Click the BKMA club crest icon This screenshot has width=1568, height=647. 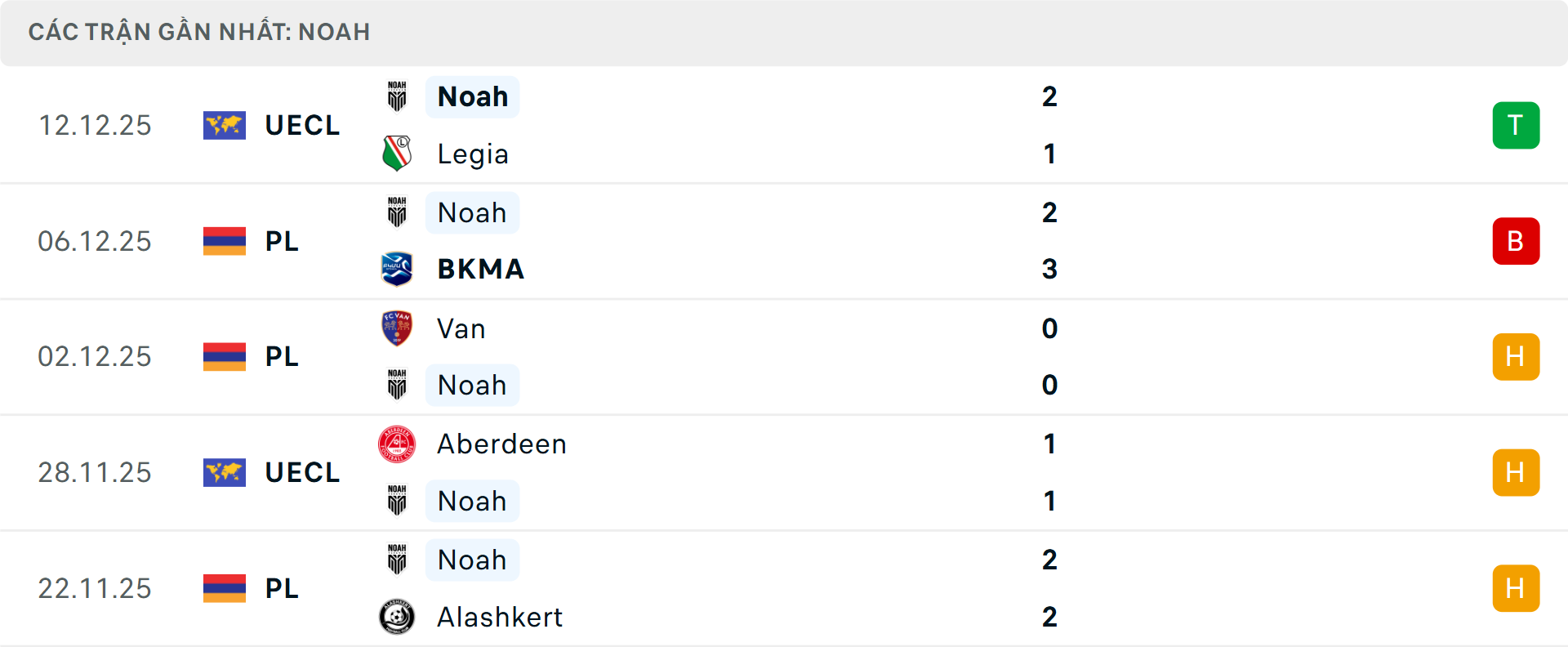[x=397, y=269]
